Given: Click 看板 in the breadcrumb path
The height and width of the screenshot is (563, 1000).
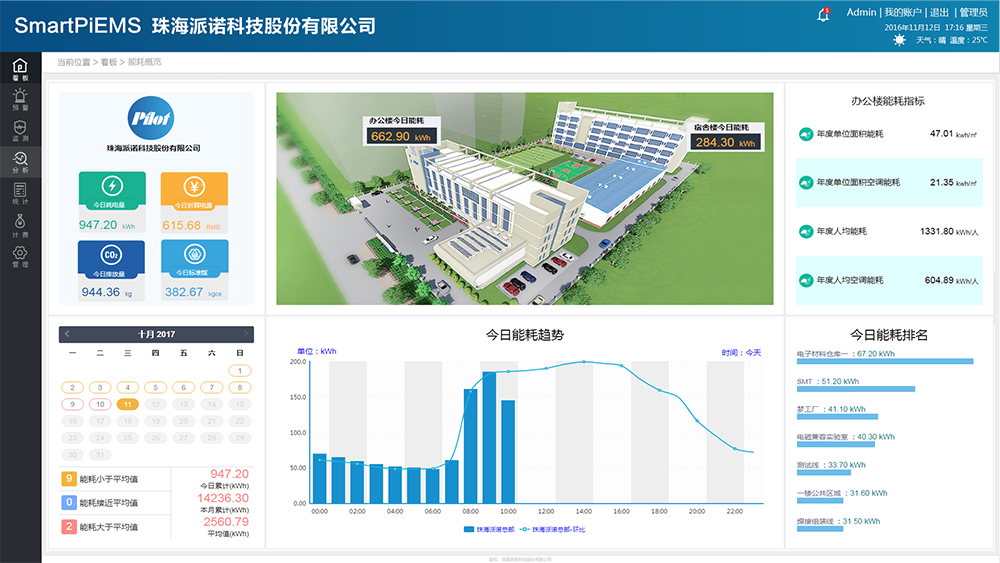Looking at the screenshot, I should click(x=109, y=62).
